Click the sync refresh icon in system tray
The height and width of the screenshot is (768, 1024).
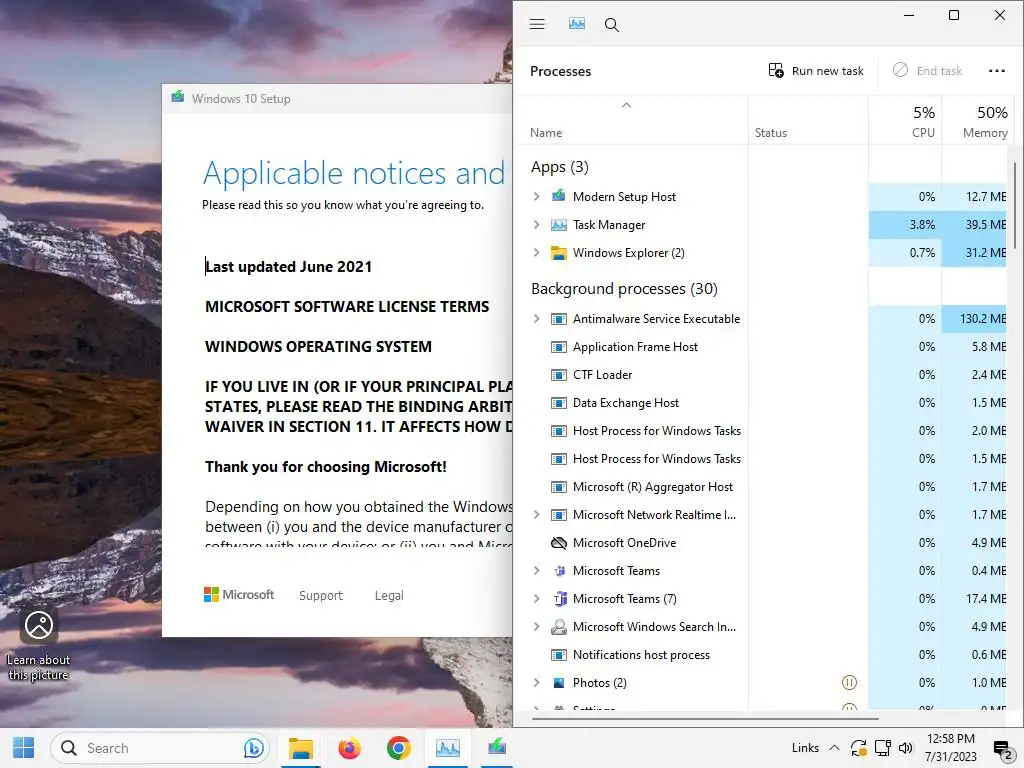(858, 748)
